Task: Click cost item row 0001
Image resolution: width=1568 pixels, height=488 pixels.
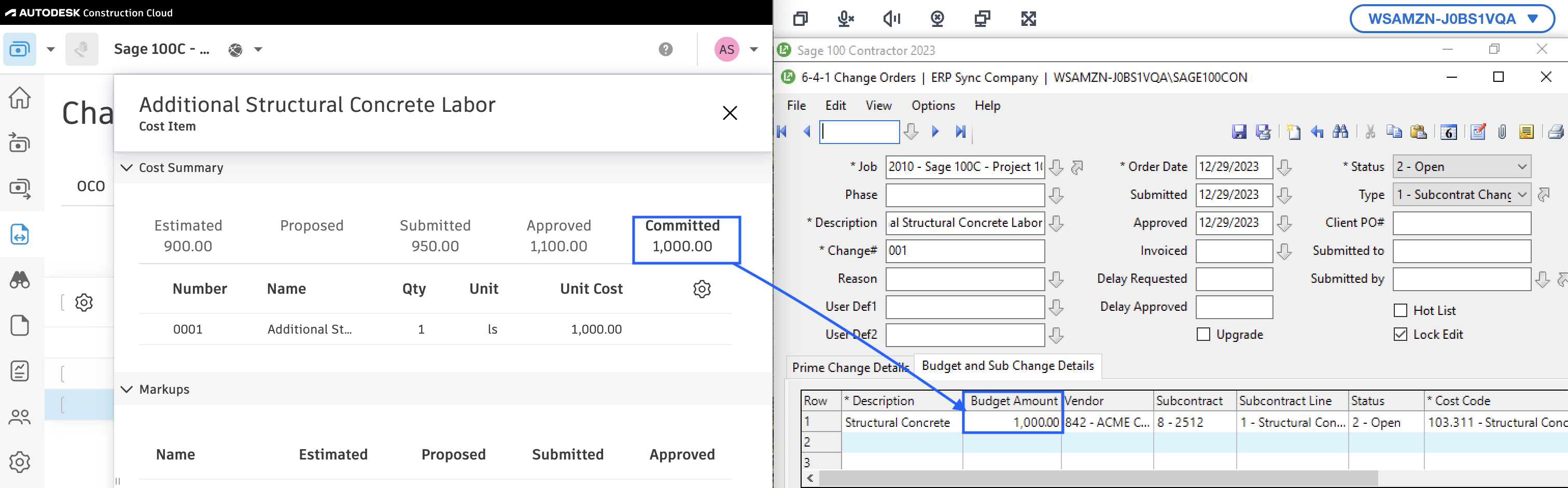Action: click(x=435, y=329)
